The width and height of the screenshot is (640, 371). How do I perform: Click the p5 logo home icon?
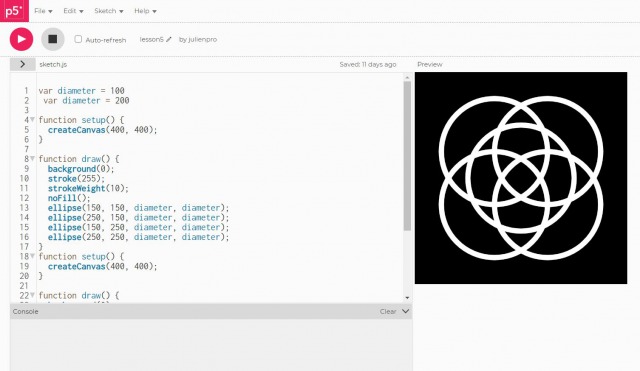point(14,11)
